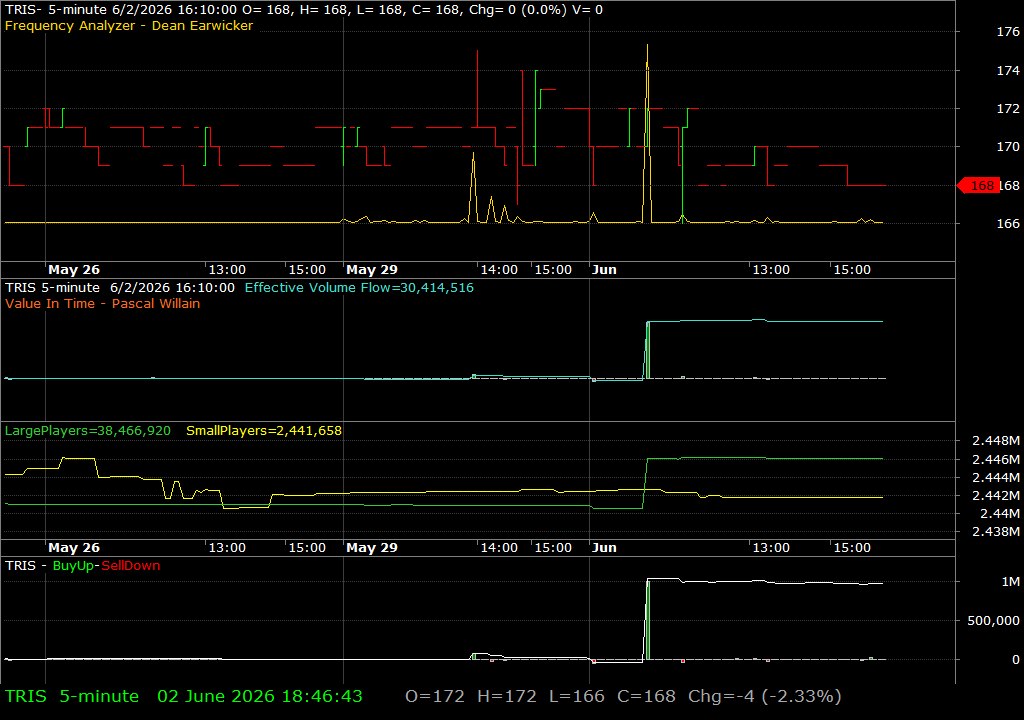Click the 2.448M axis label
The width and height of the screenshot is (1024, 720).
pyautogui.click(x=996, y=441)
